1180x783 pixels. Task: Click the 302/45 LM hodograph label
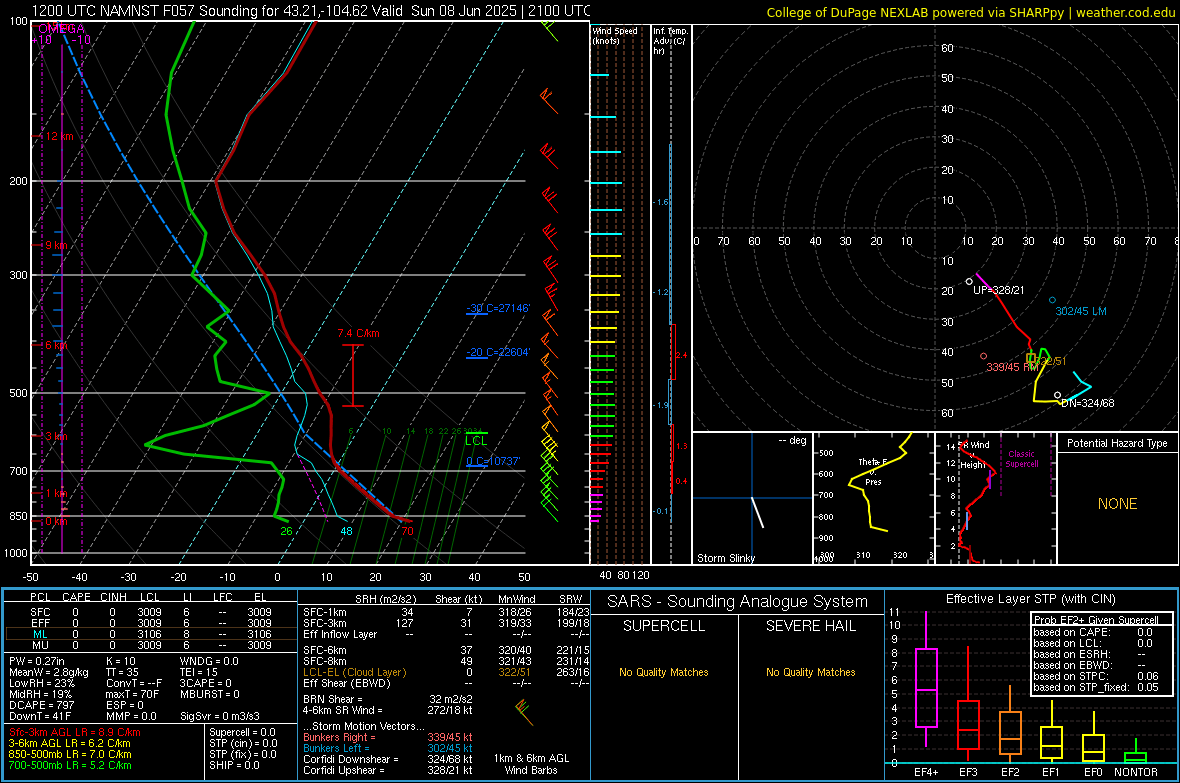click(1081, 311)
